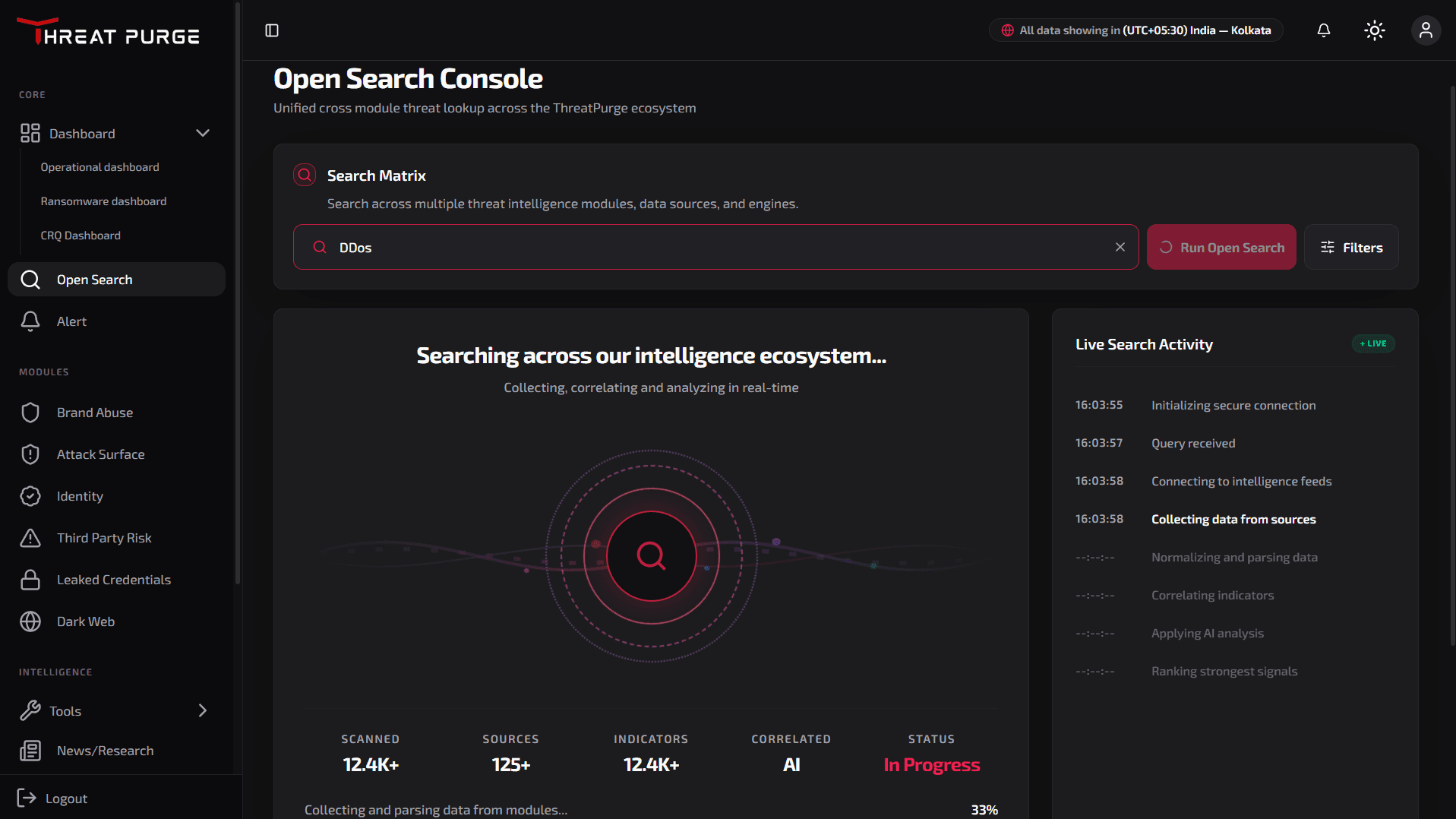This screenshot has width=1456, height=819.
Task: Open Ransomware dashboard
Action: [x=103, y=201]
